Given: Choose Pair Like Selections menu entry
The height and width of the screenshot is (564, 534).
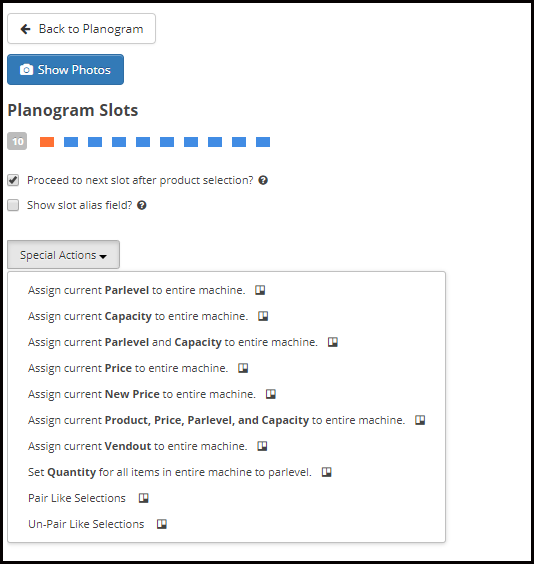Looking at the screenshot, I should coord(77,498).
